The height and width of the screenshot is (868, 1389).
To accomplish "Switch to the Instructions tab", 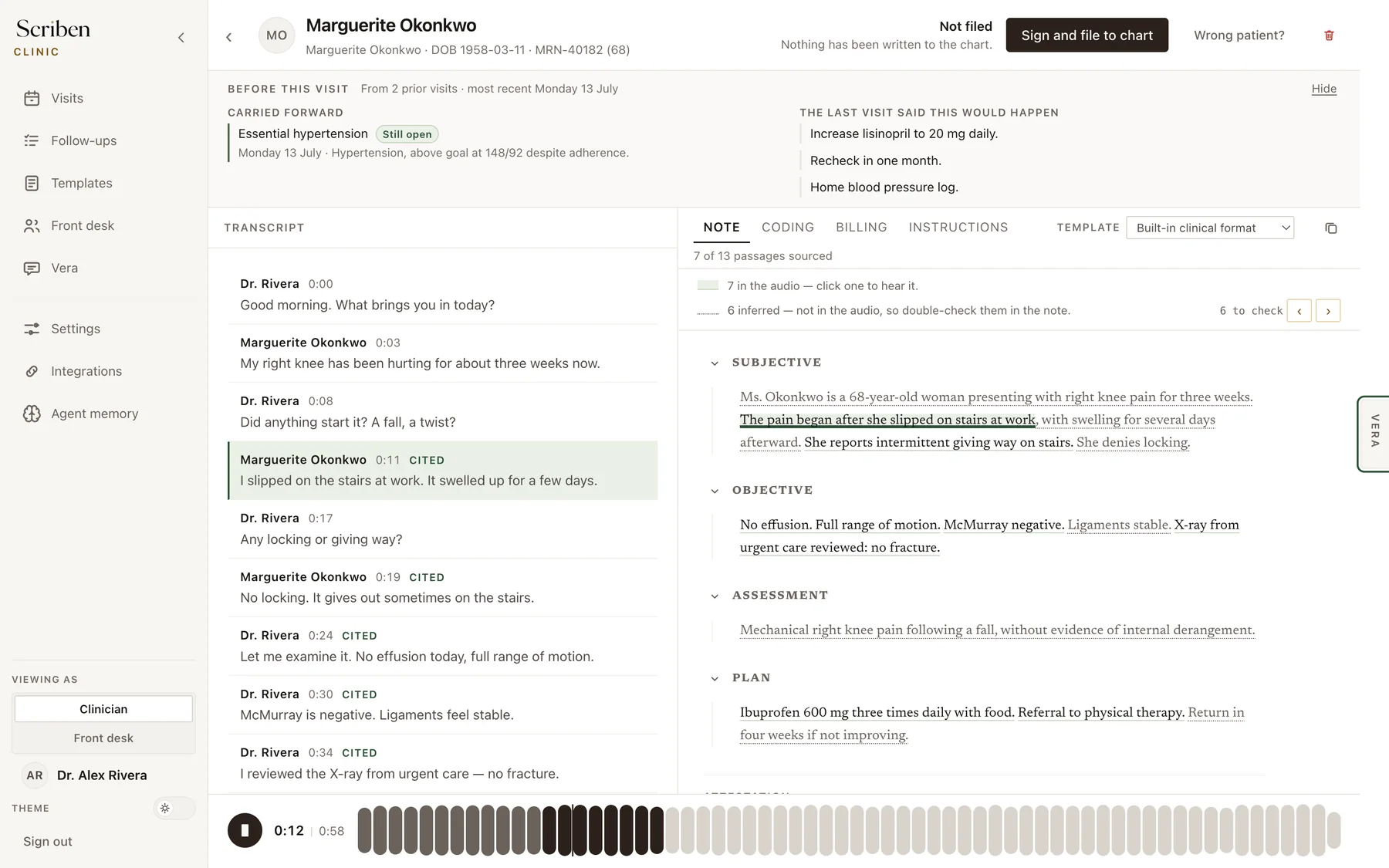I will [x=958, y=228].
